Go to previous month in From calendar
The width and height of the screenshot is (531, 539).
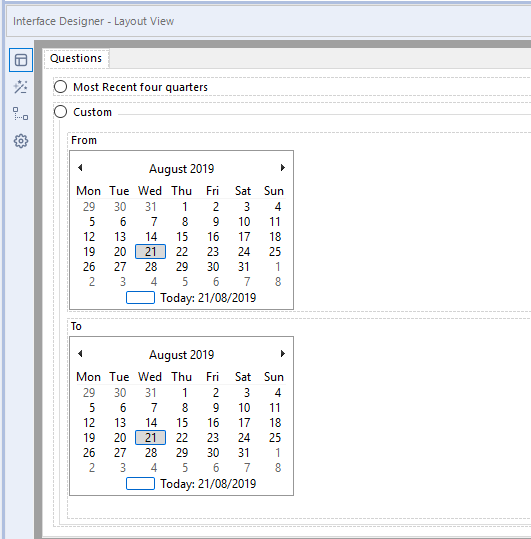pos(80,168)
